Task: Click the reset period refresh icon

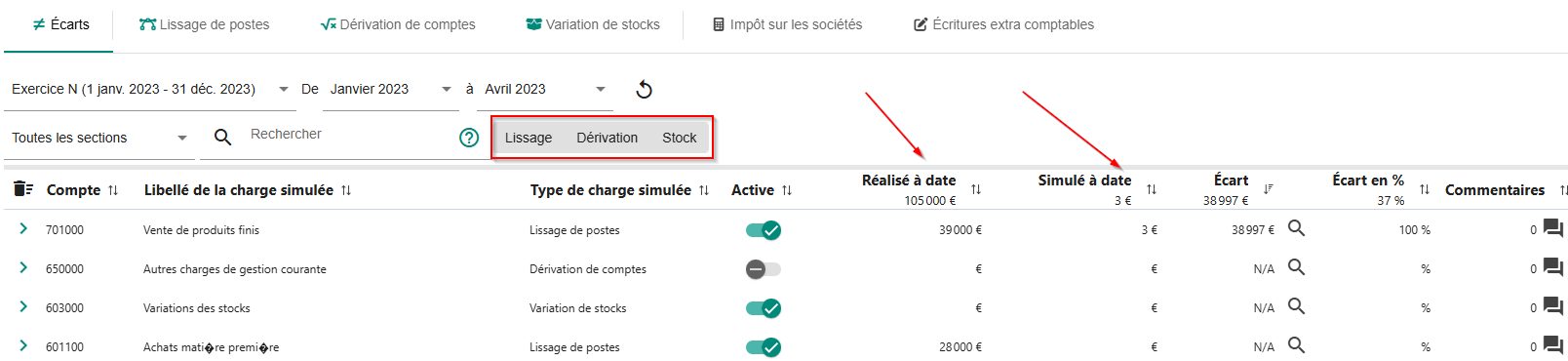Action: point(644,90)
